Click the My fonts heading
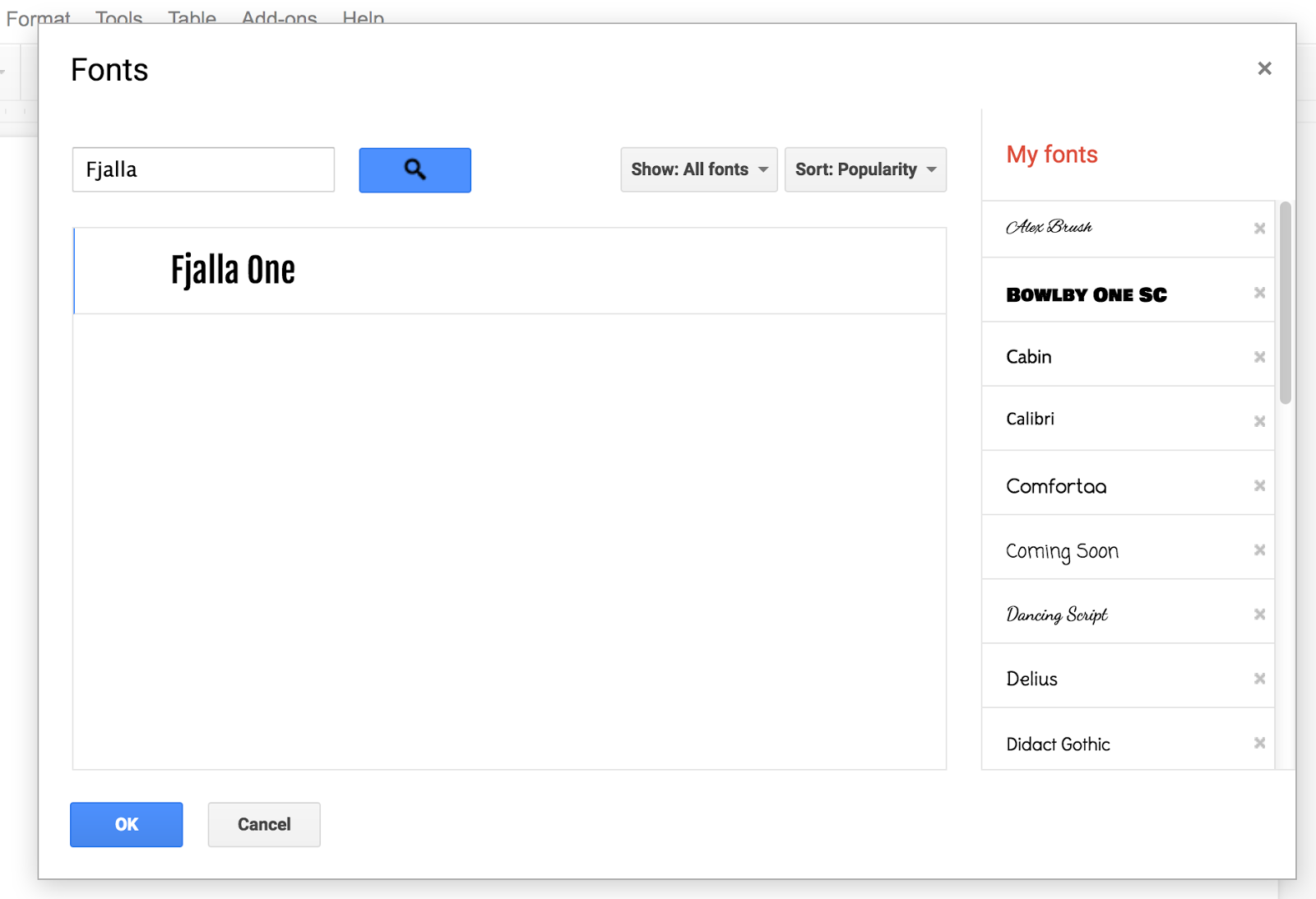The image size is (1316, 899). [1051, 154]
